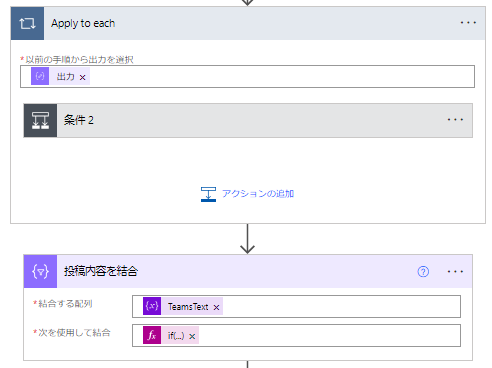This screenshot has height=368, width=492.
Task: Click the if(...) expression fx icon
Action: click(x=152, y=335)
